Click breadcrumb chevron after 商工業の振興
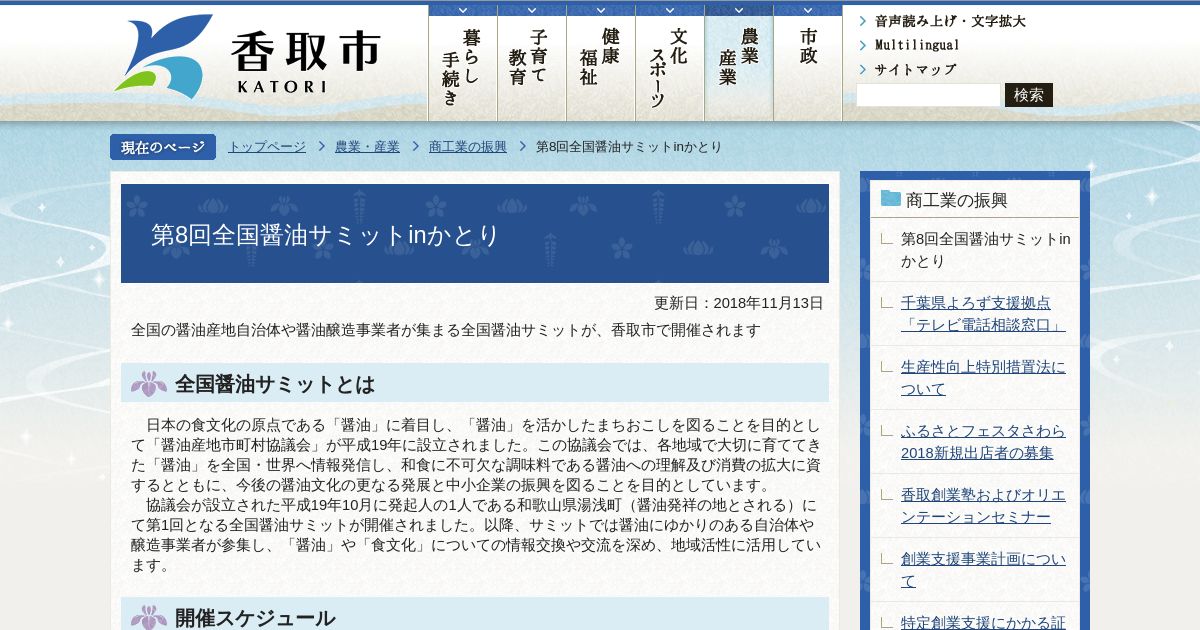Screen dimensions: 1200x630 (522, 147)
